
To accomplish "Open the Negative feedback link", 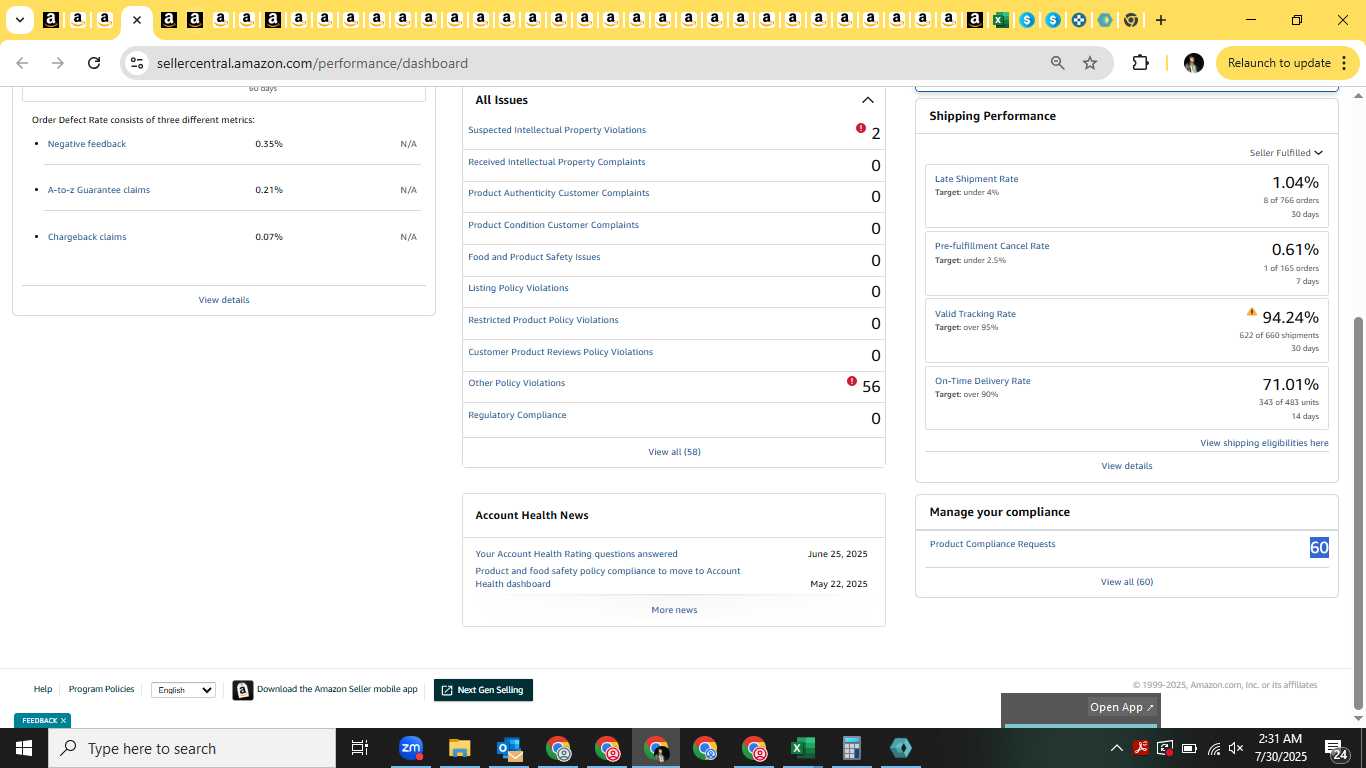I will tap(87, 144).
